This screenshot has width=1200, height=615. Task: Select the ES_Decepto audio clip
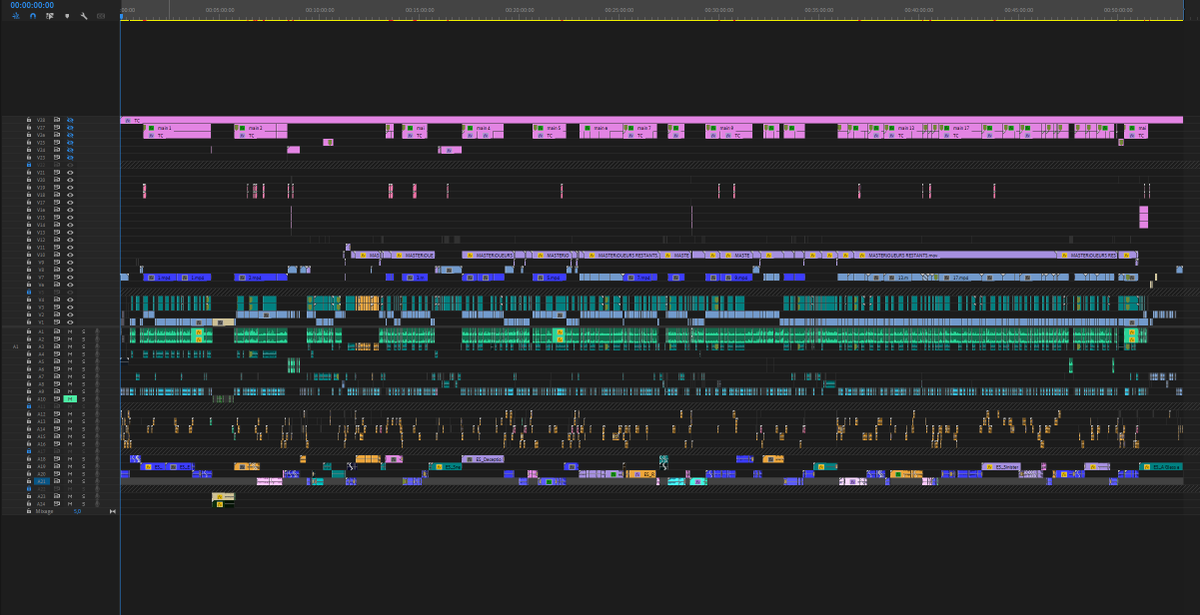(x=483, y=459)
